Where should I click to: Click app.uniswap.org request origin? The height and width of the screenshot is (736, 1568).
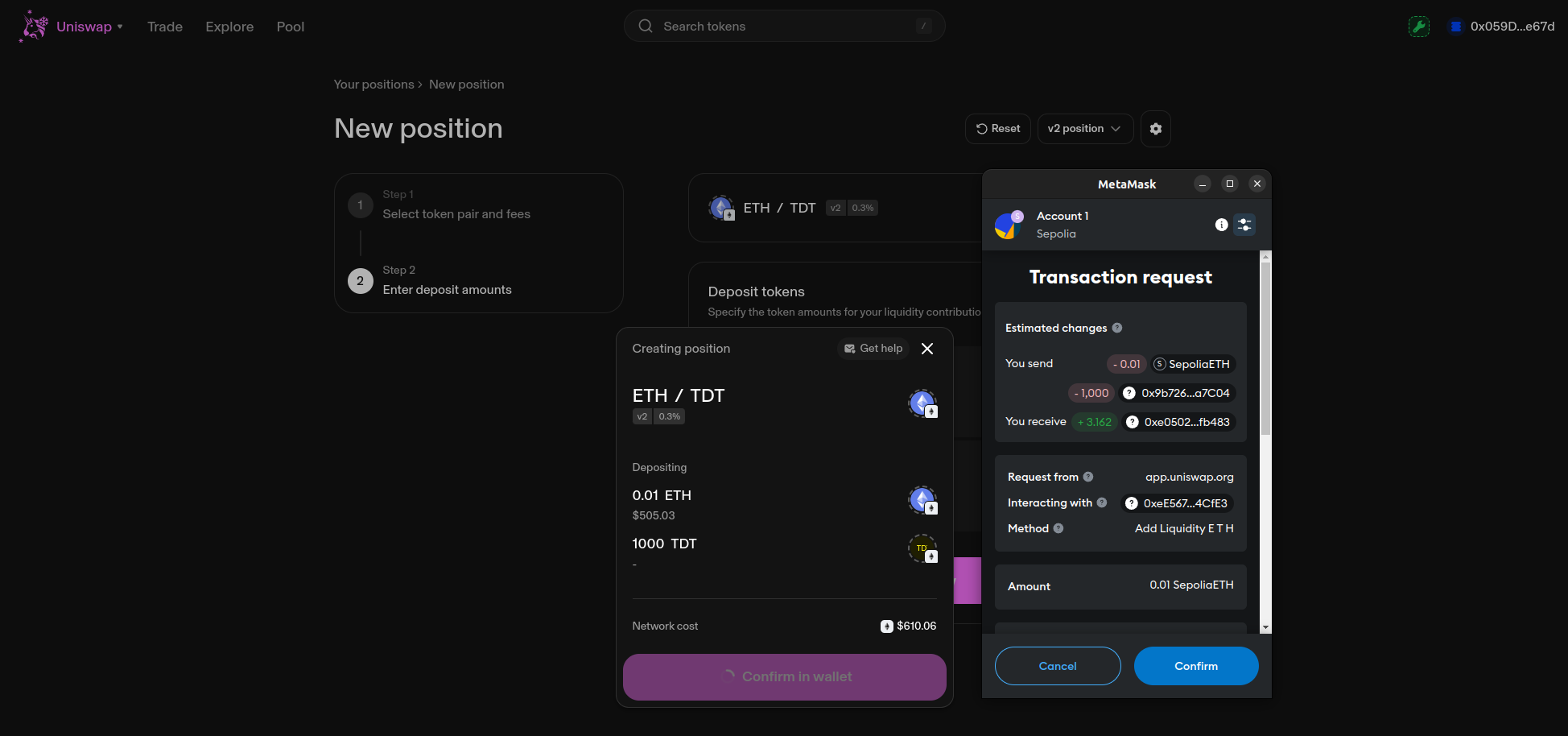(1190, 477)
